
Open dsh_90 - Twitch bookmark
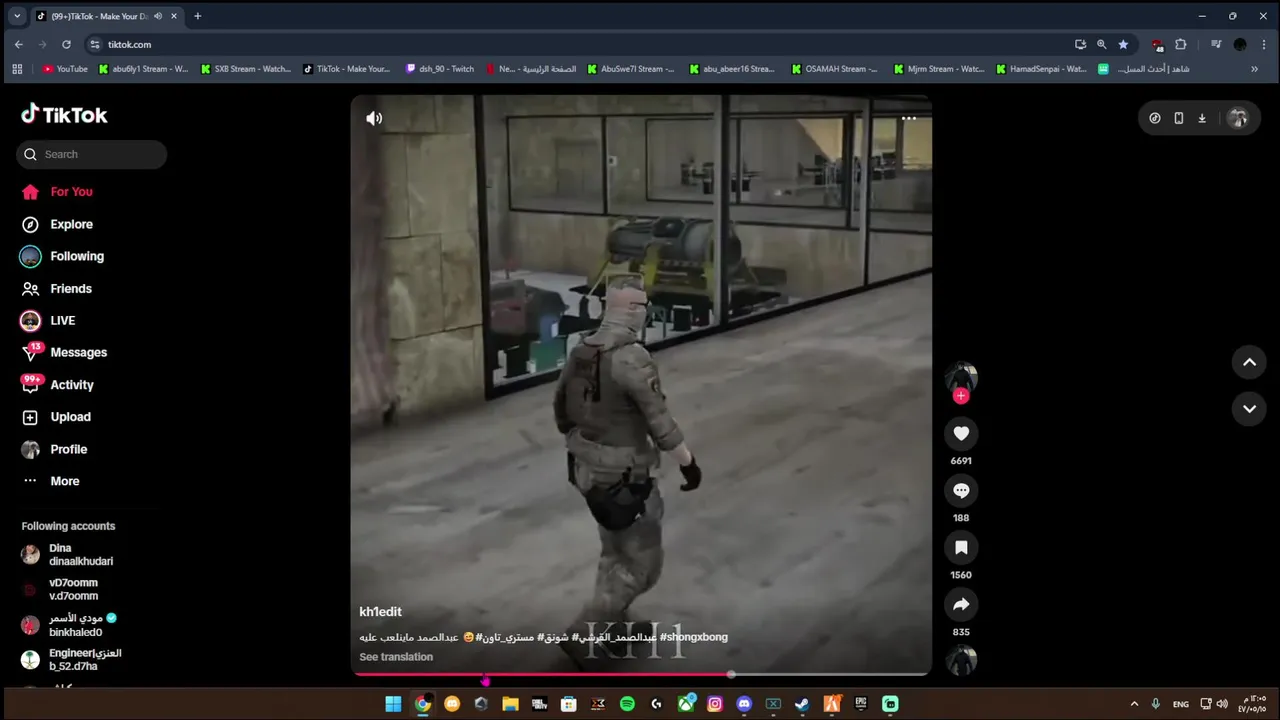439,69
